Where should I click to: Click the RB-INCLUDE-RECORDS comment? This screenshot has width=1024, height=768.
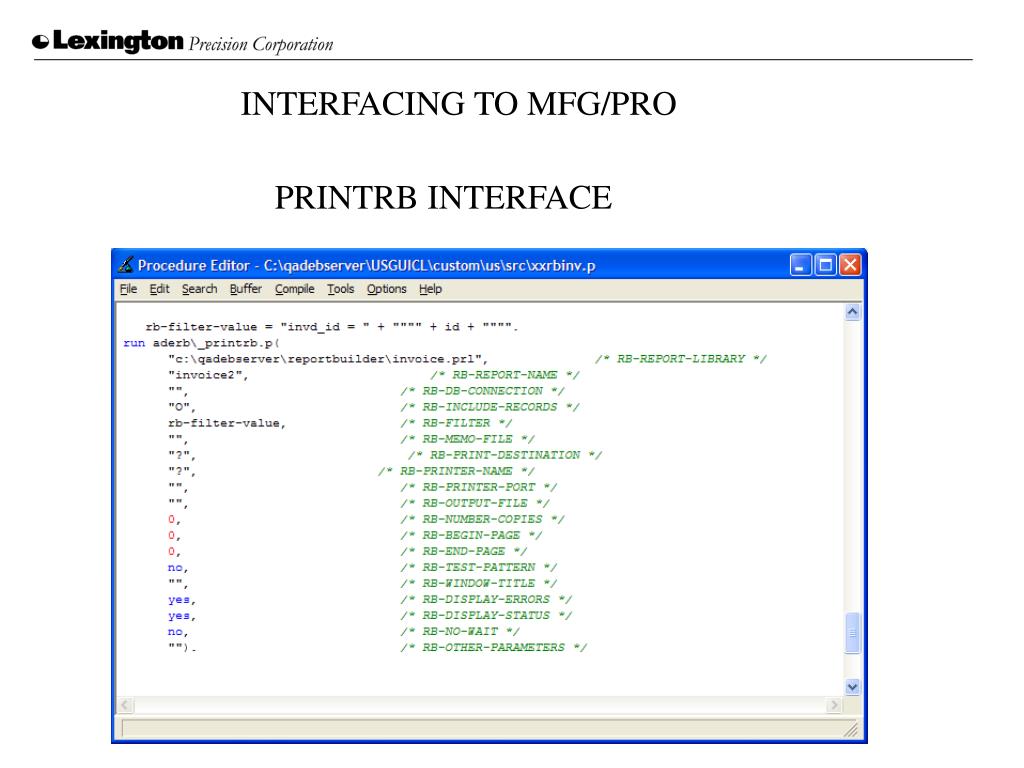point(490,407)
